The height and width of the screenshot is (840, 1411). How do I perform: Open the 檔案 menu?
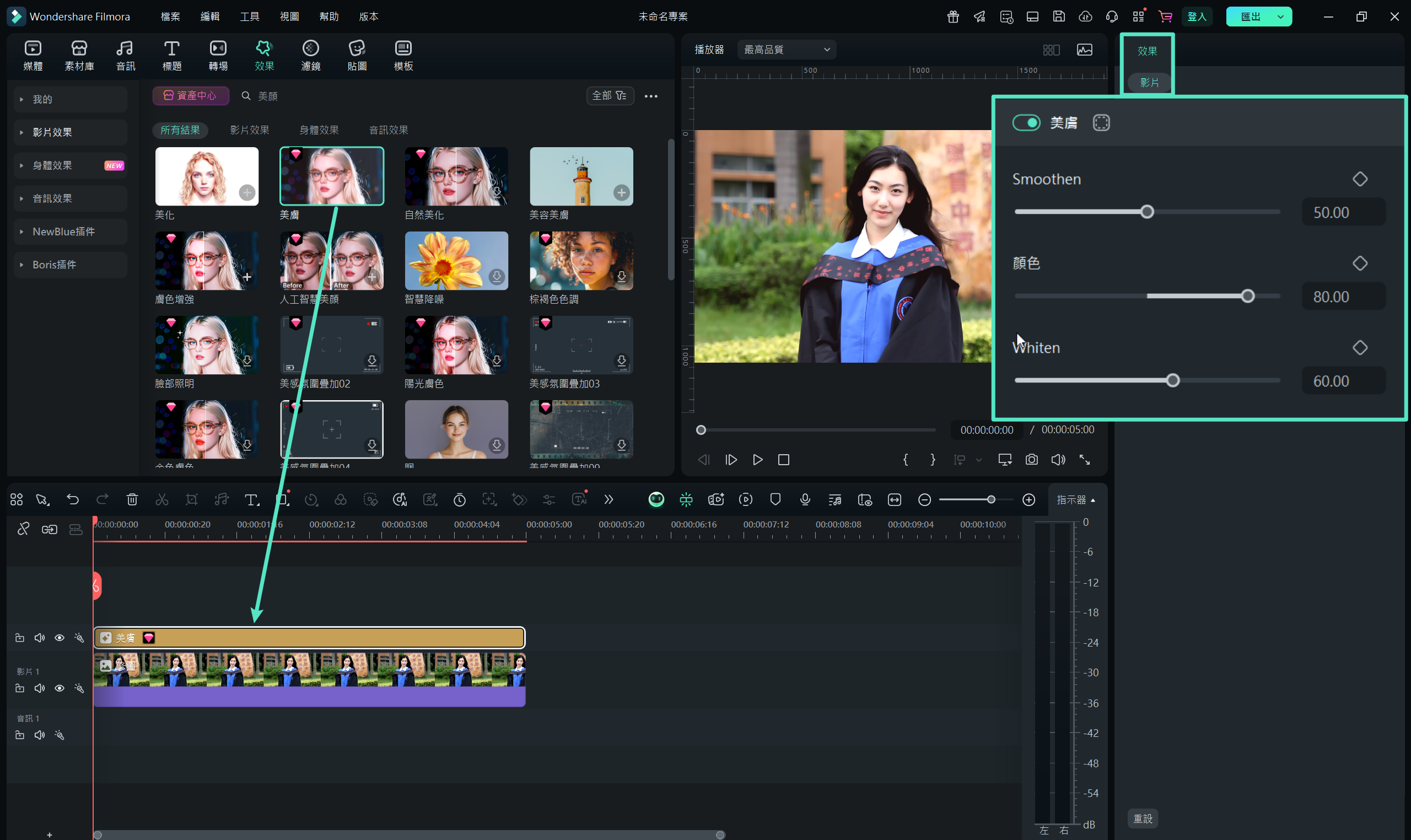click(170, 17)
